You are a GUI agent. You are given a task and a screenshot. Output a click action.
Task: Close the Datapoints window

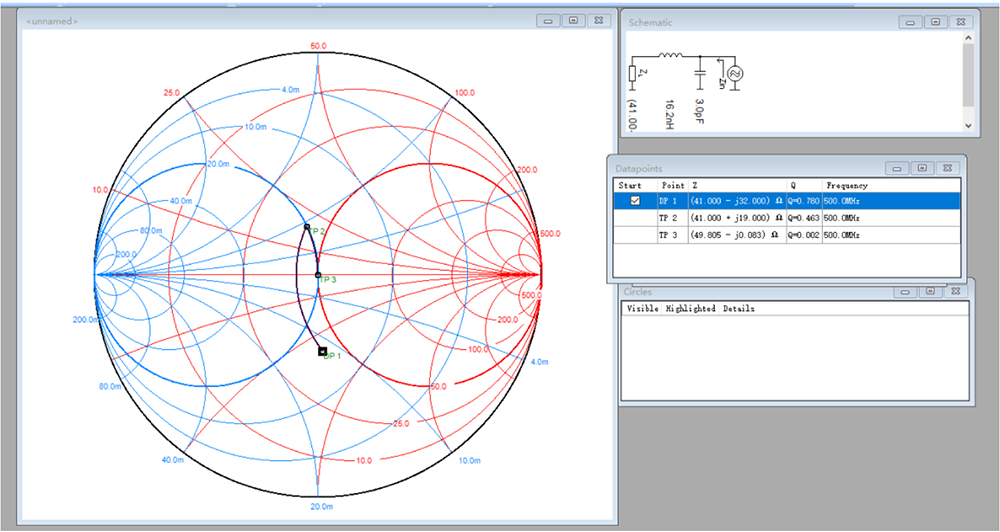pyautogui.click(x=948, y=168)
